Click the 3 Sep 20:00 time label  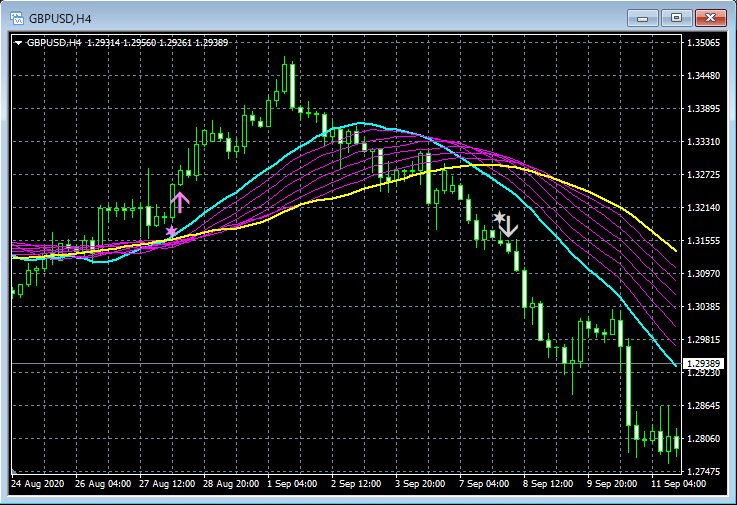point(420,484)
